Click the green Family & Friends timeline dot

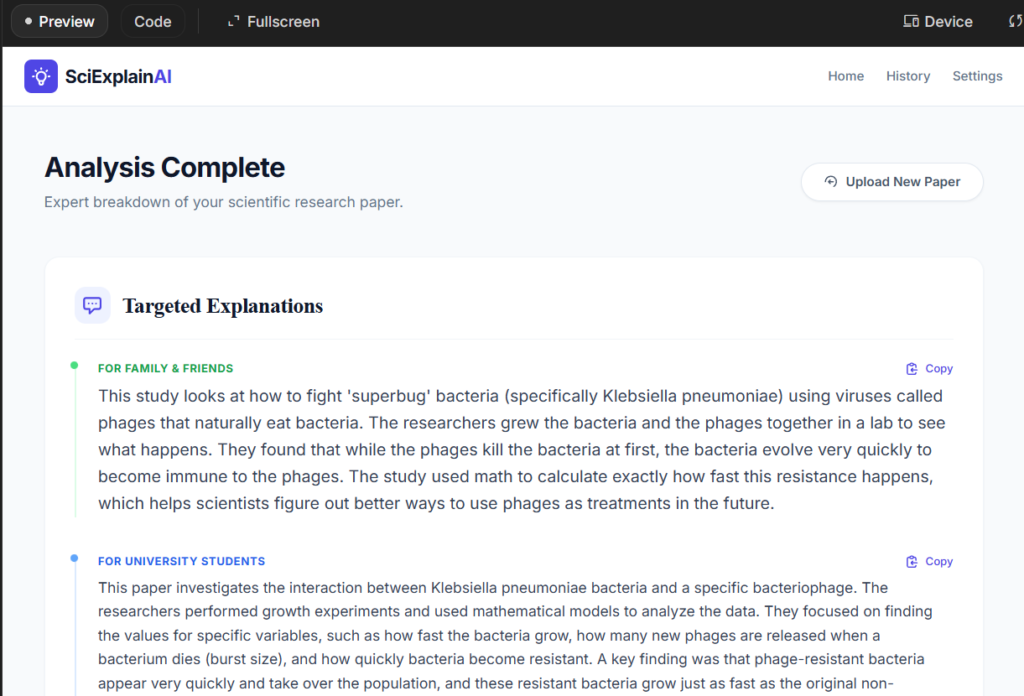(x=74, y=365)
